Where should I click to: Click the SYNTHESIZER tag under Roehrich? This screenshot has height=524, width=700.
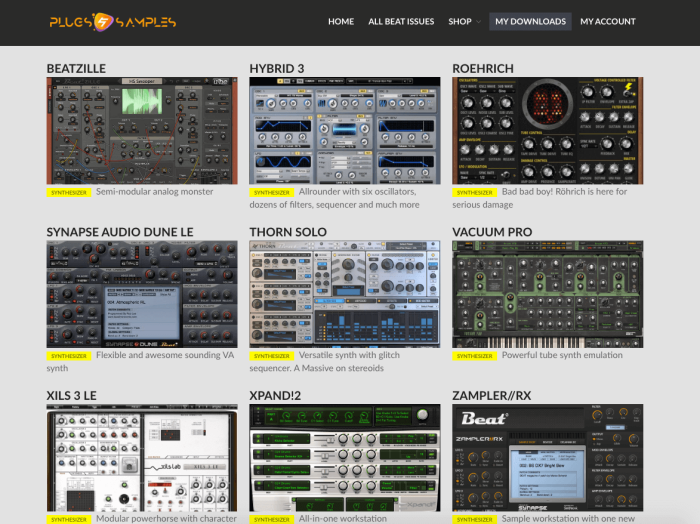point(475,192)
